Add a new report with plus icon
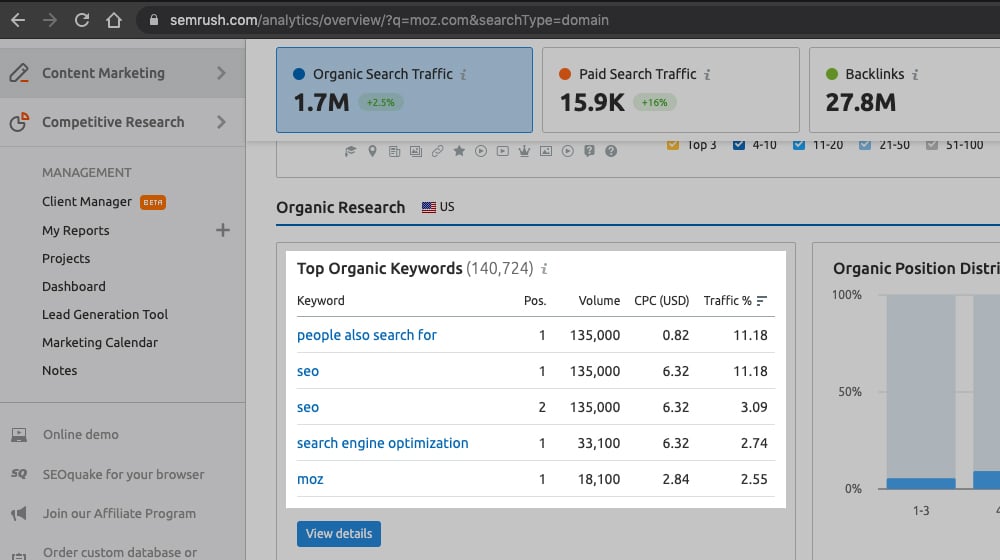1000x560 pixels. [222, 230]
